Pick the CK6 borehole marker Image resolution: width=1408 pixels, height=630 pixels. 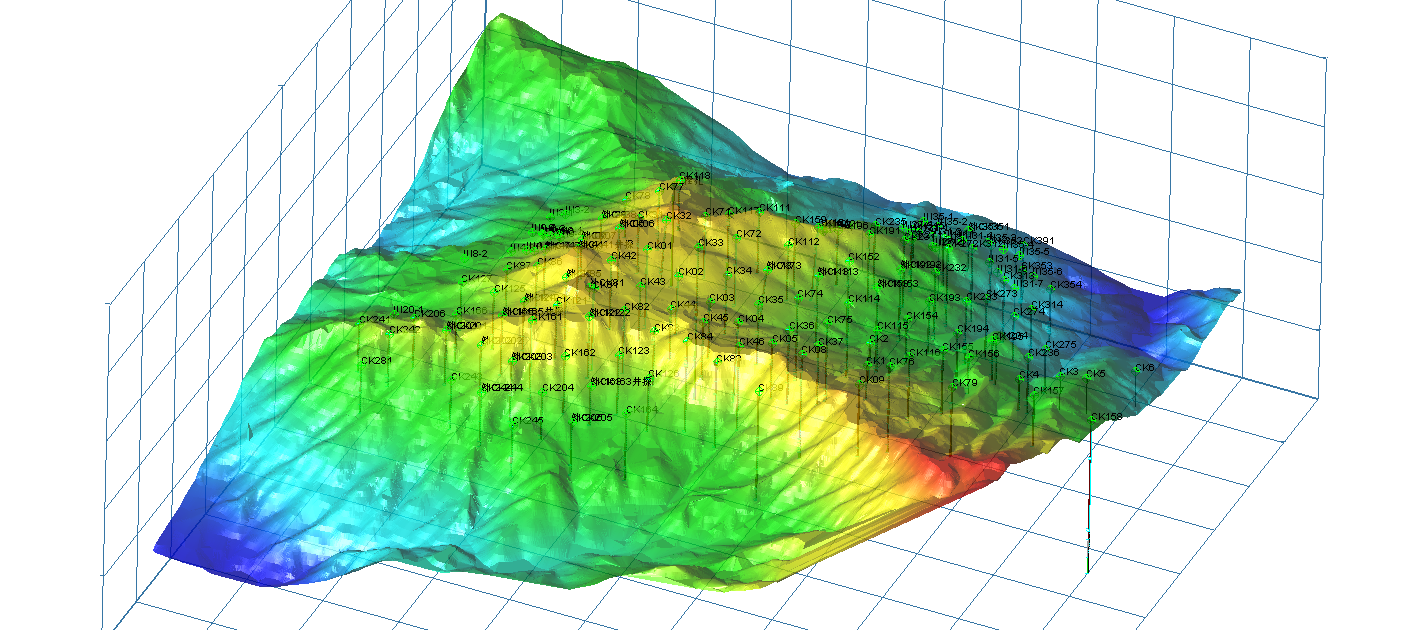pos(1136,369)
